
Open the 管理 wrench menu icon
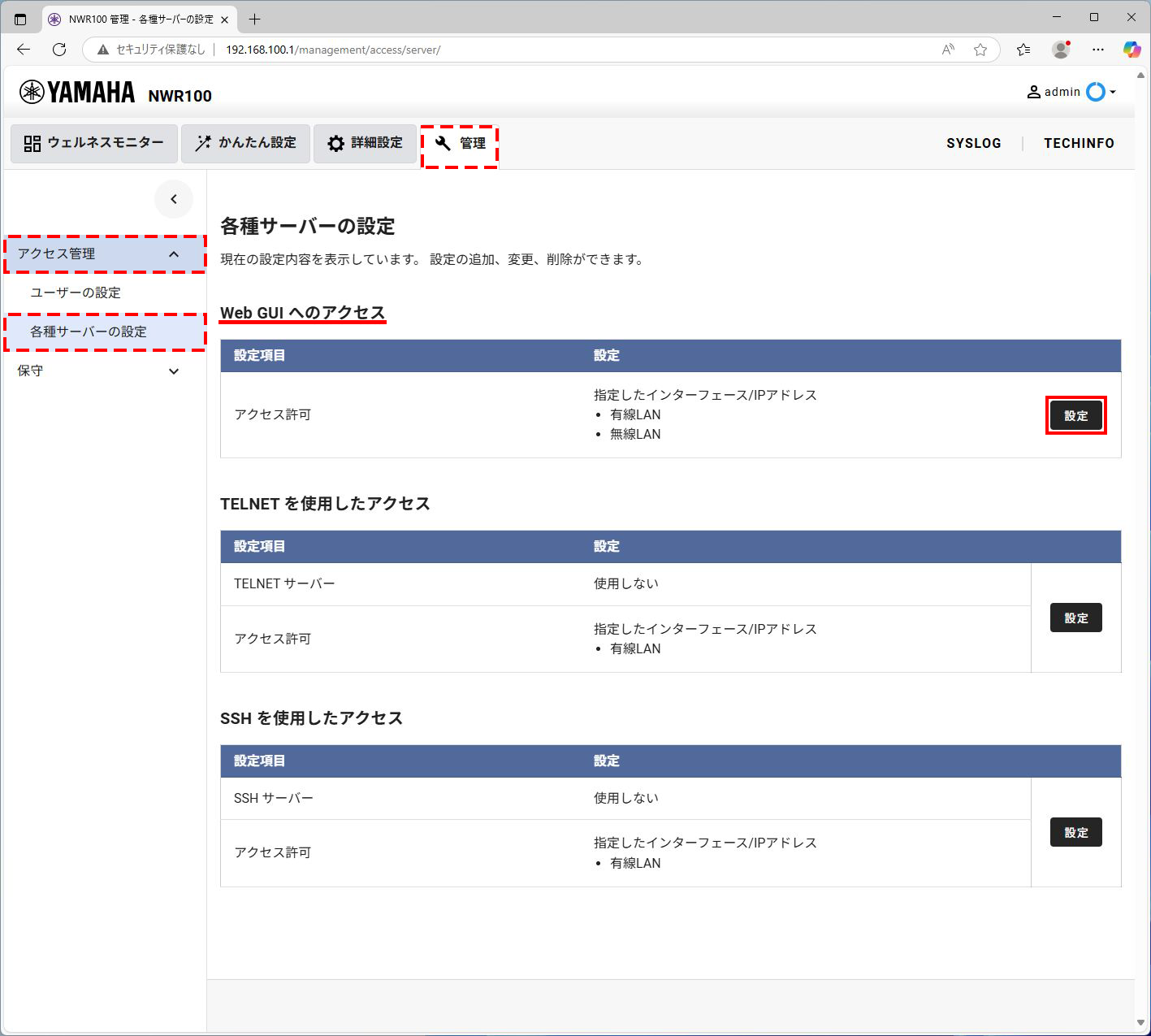442,143
